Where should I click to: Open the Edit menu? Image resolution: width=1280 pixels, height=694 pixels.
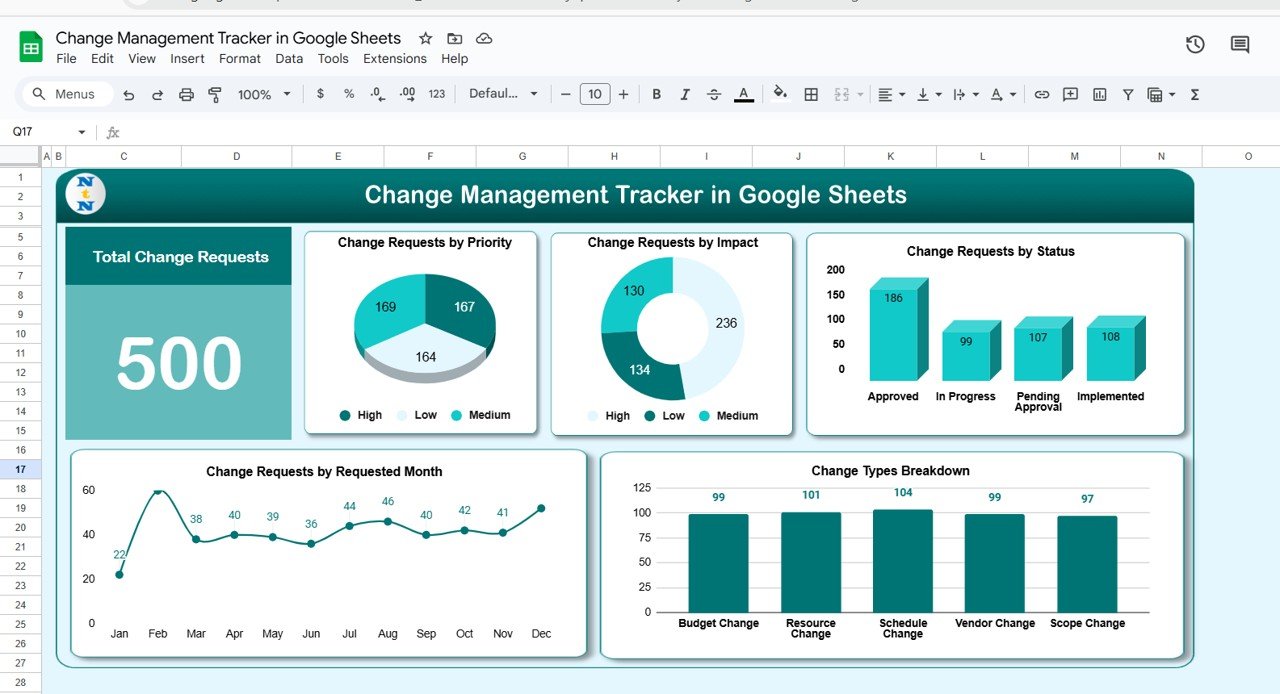click(x=102, y=59)
